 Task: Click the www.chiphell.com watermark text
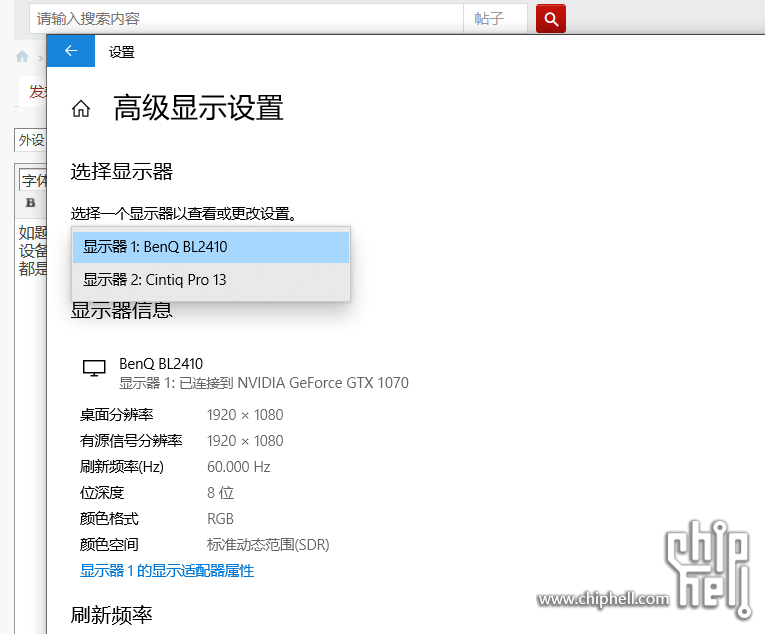click(603, 600)
